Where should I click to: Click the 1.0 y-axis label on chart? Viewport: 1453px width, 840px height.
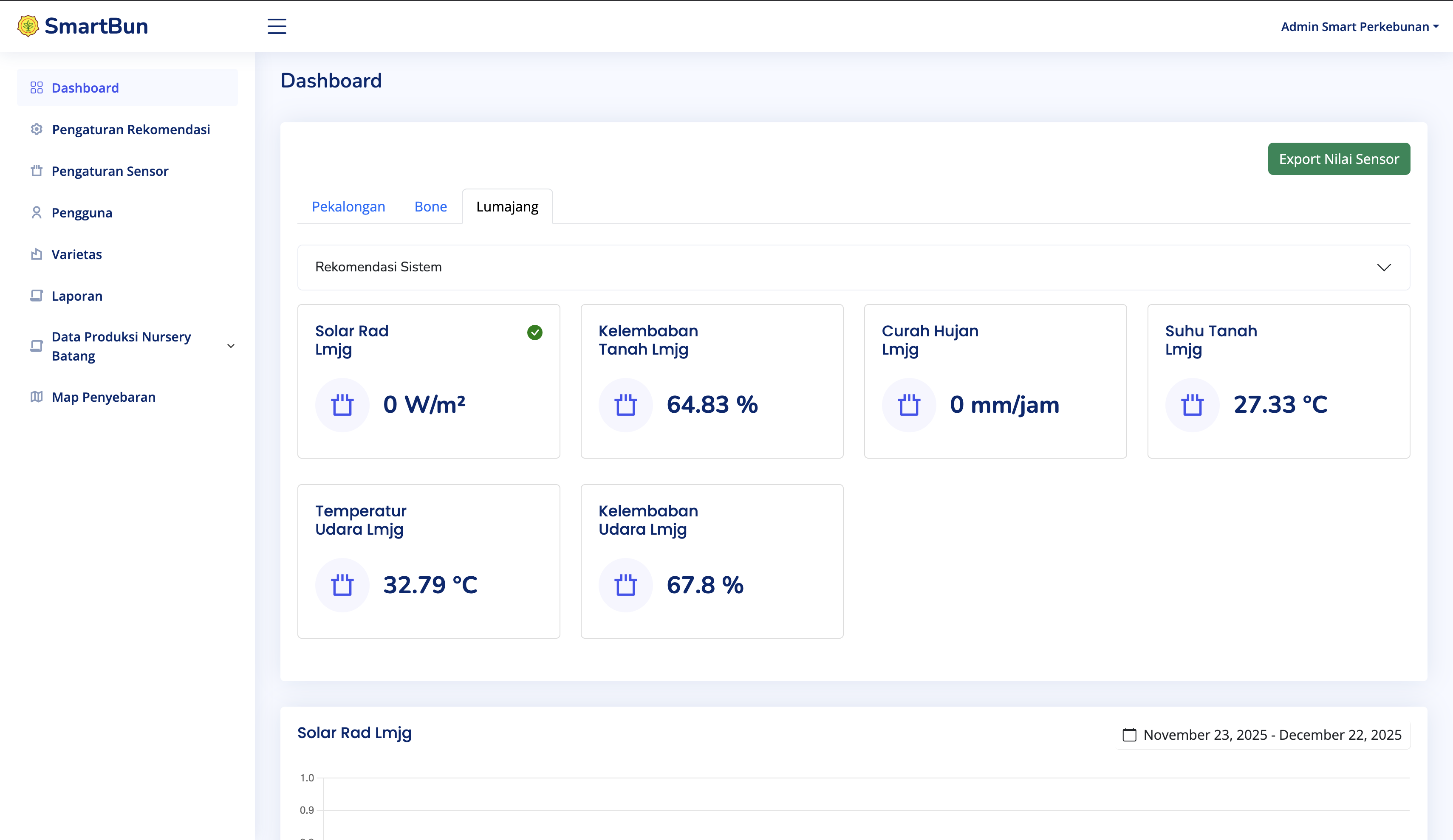(307, 778)
